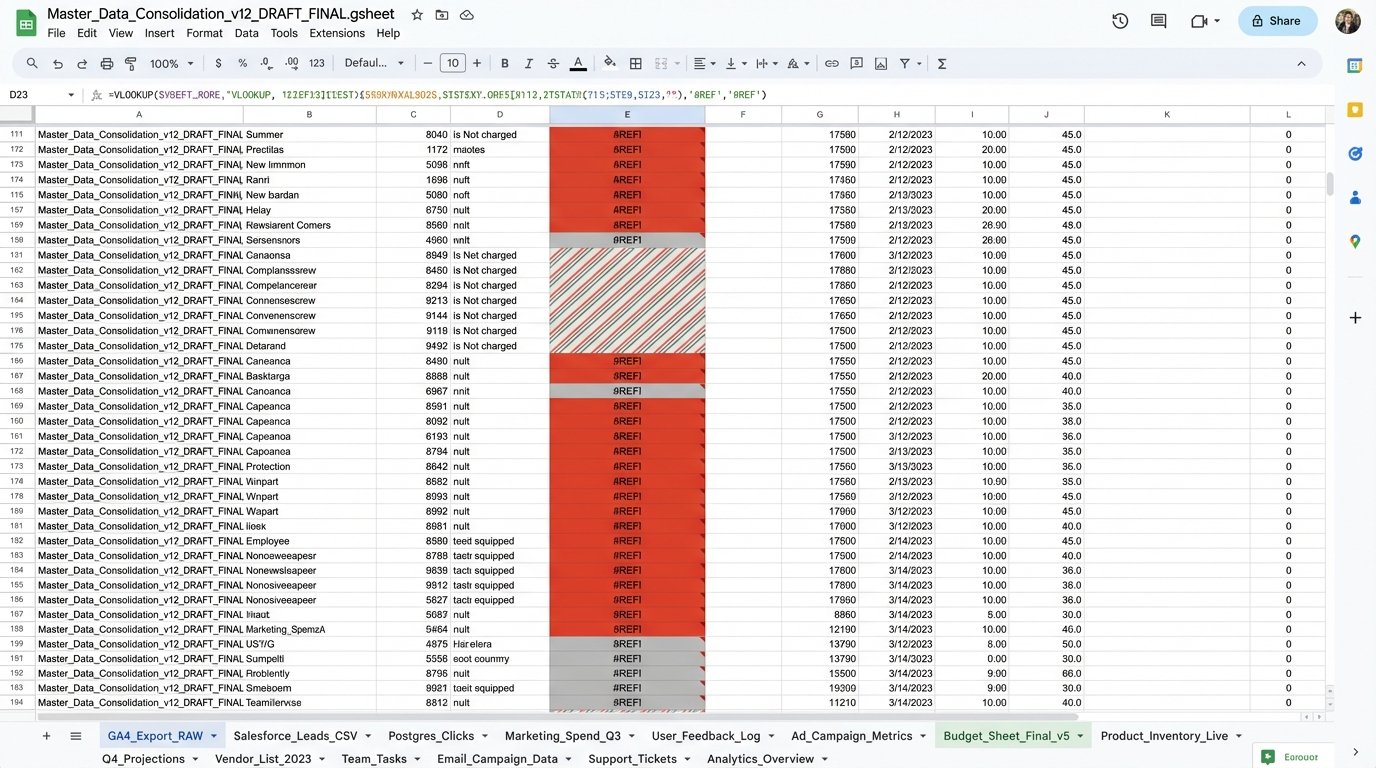Open the horizontal align dropdown
The image size is (1376, 768).
[x=705, y=63]
